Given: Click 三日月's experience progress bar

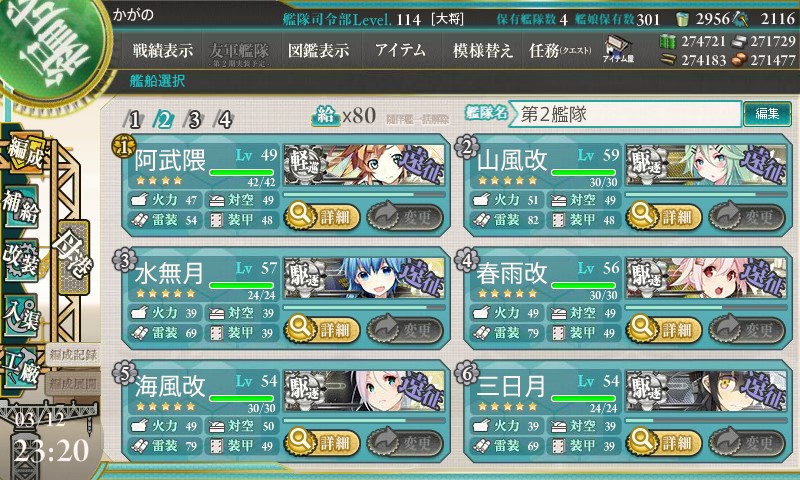Looking at the screenshot, I should 706,420.
